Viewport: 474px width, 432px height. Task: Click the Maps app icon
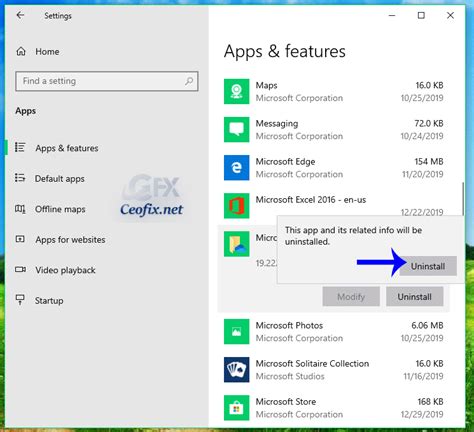point(236,91)
